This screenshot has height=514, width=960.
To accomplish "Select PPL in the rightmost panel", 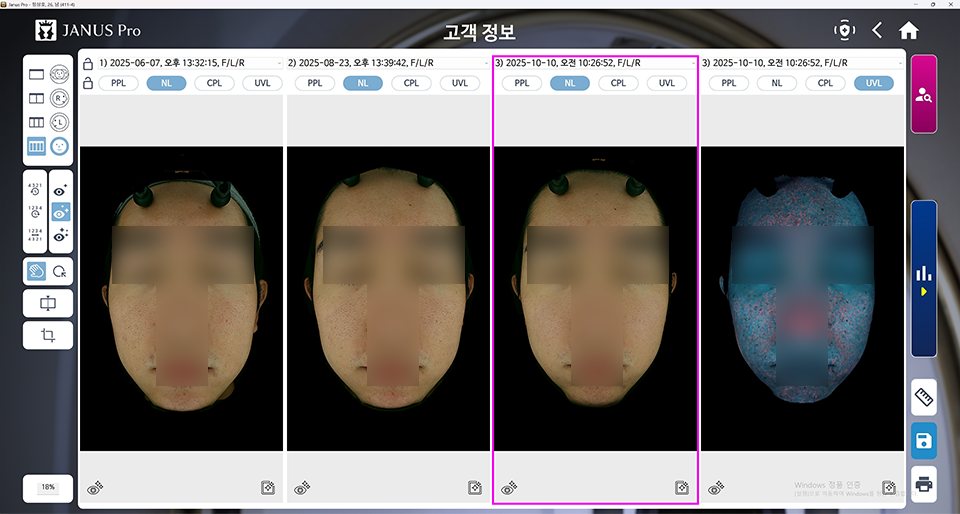I will [729, 83].
